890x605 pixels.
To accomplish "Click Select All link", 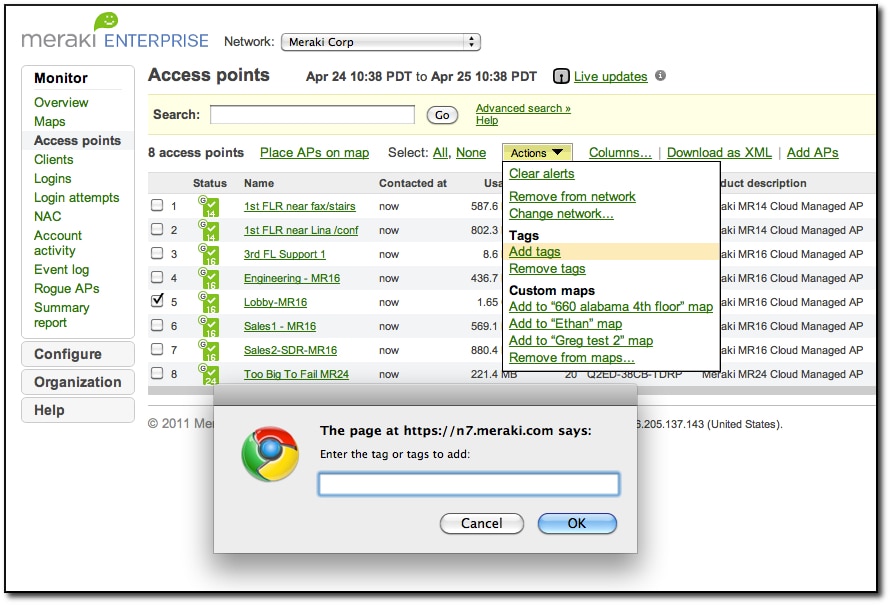I will 440,153.
